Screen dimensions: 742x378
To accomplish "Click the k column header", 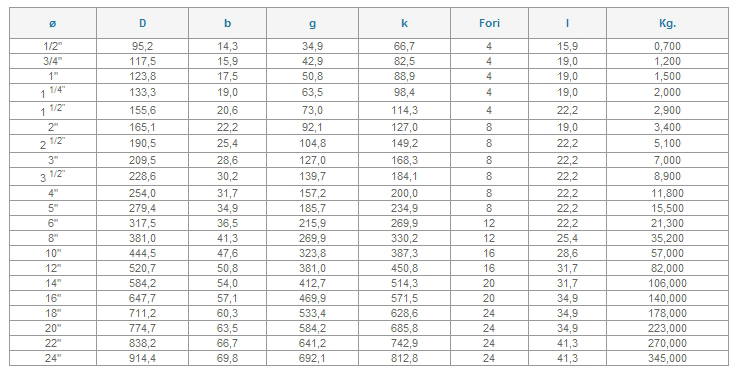I will coord(405,23).
